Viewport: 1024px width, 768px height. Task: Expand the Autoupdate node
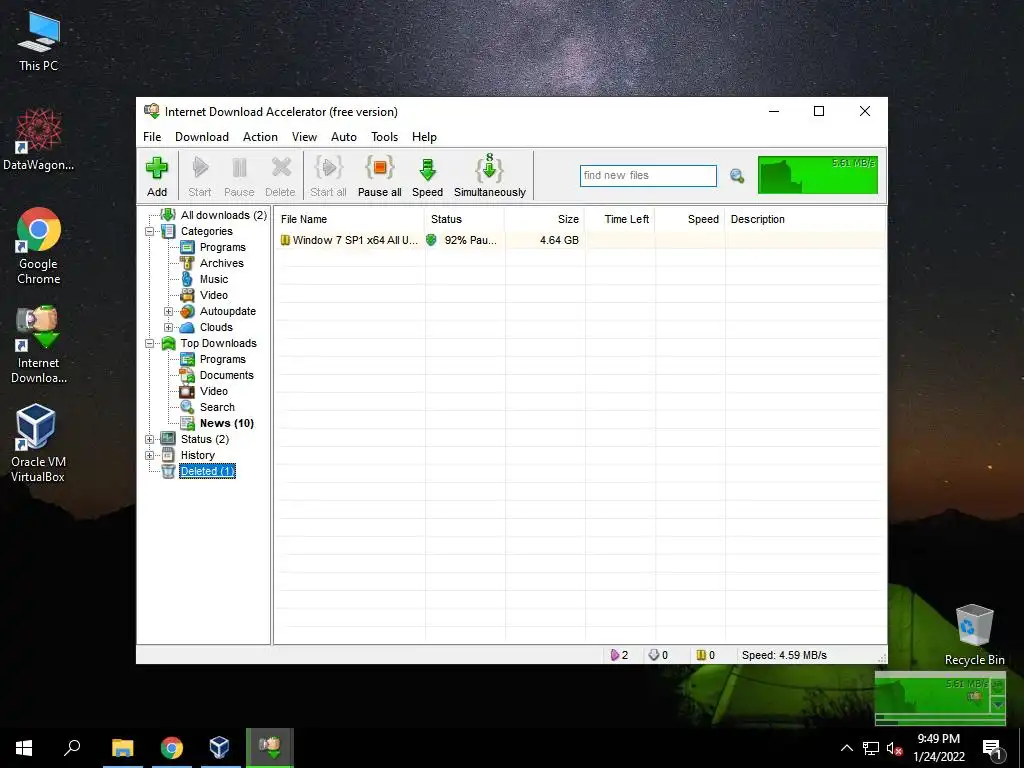click(x=168, y=312)
